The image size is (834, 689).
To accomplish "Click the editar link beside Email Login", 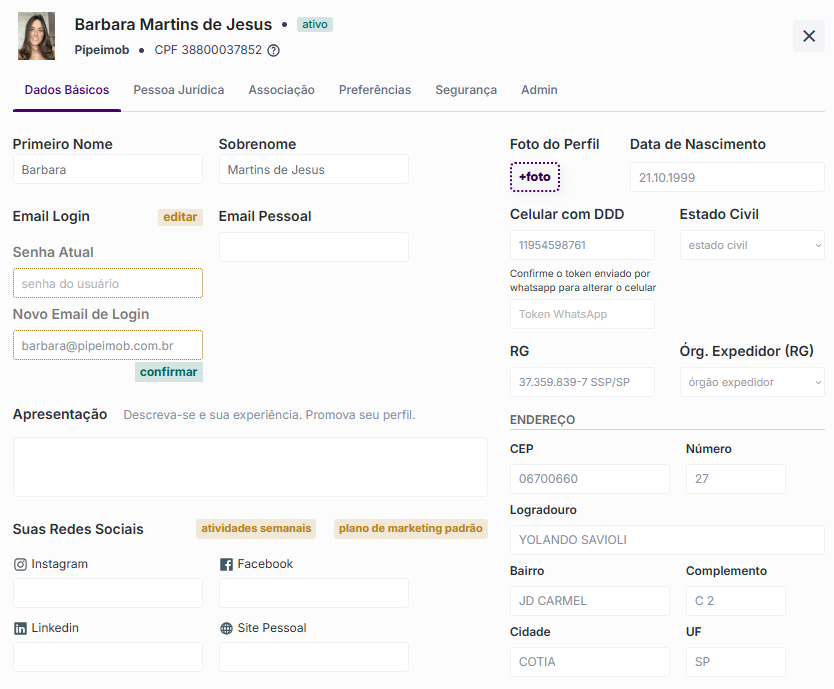I will 180,217.
